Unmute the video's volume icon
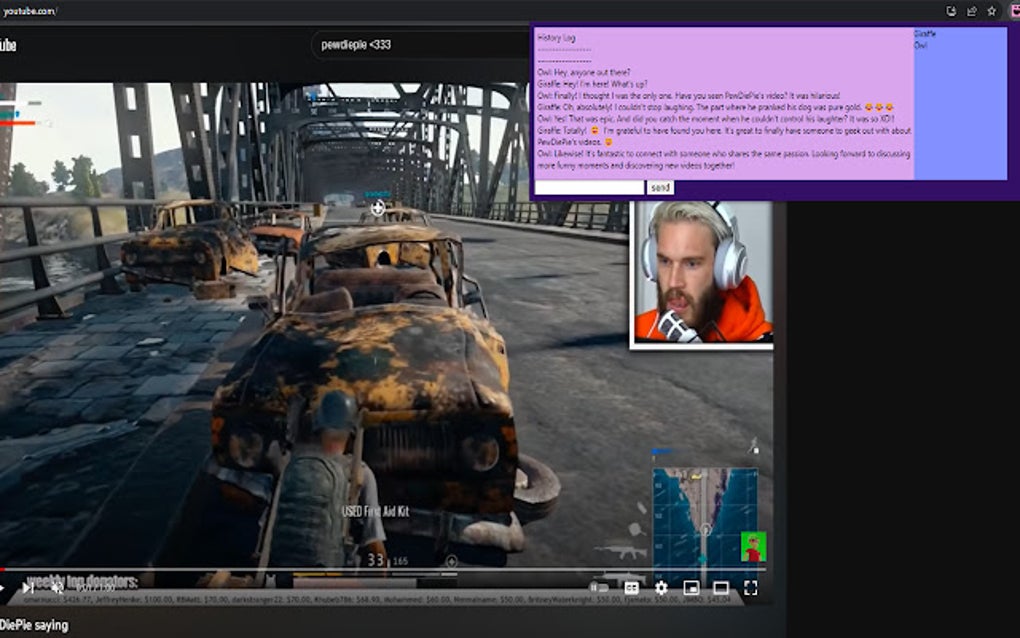 coord(57,588)
